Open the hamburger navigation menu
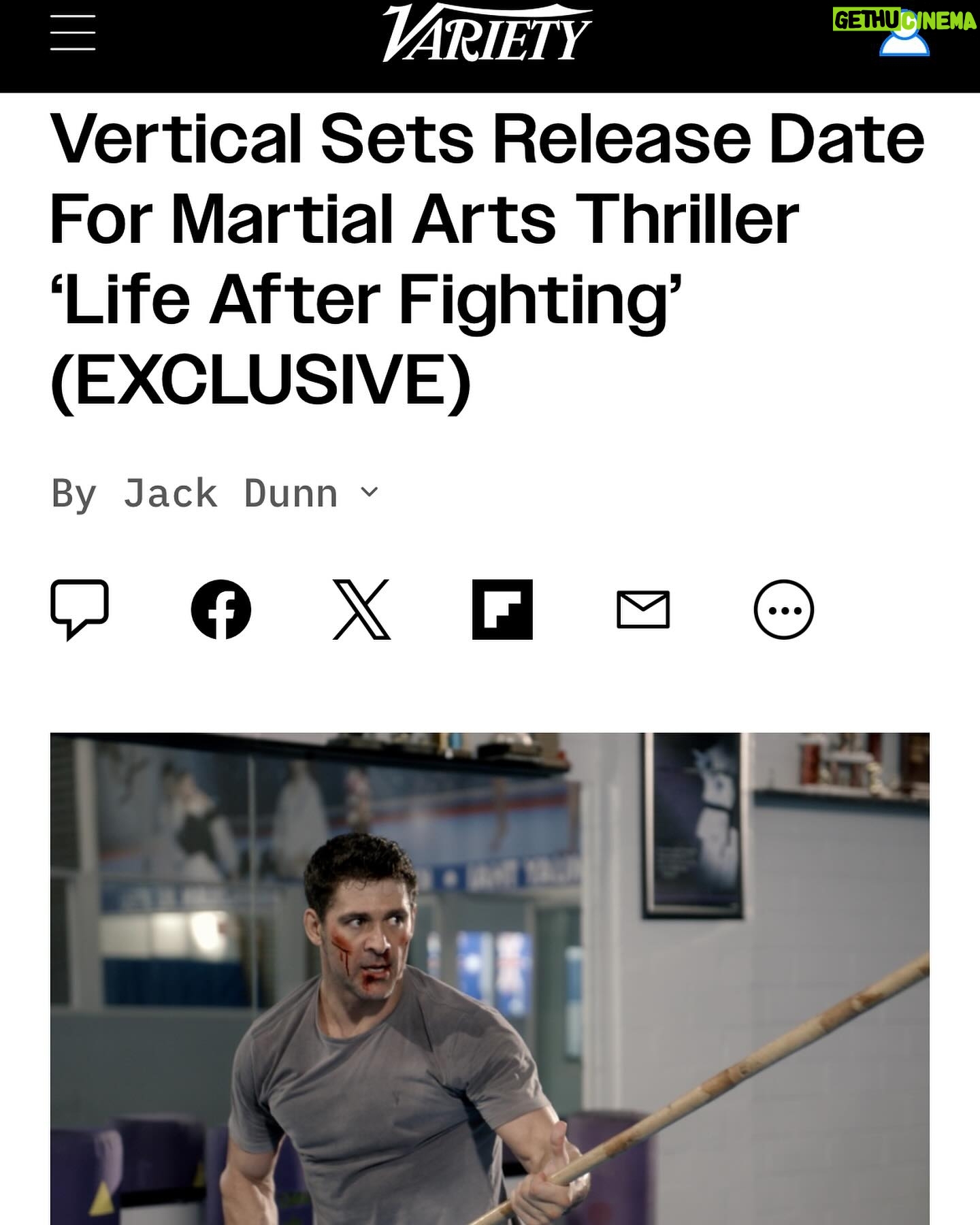The image size is (980, 1225). (73, 32)
